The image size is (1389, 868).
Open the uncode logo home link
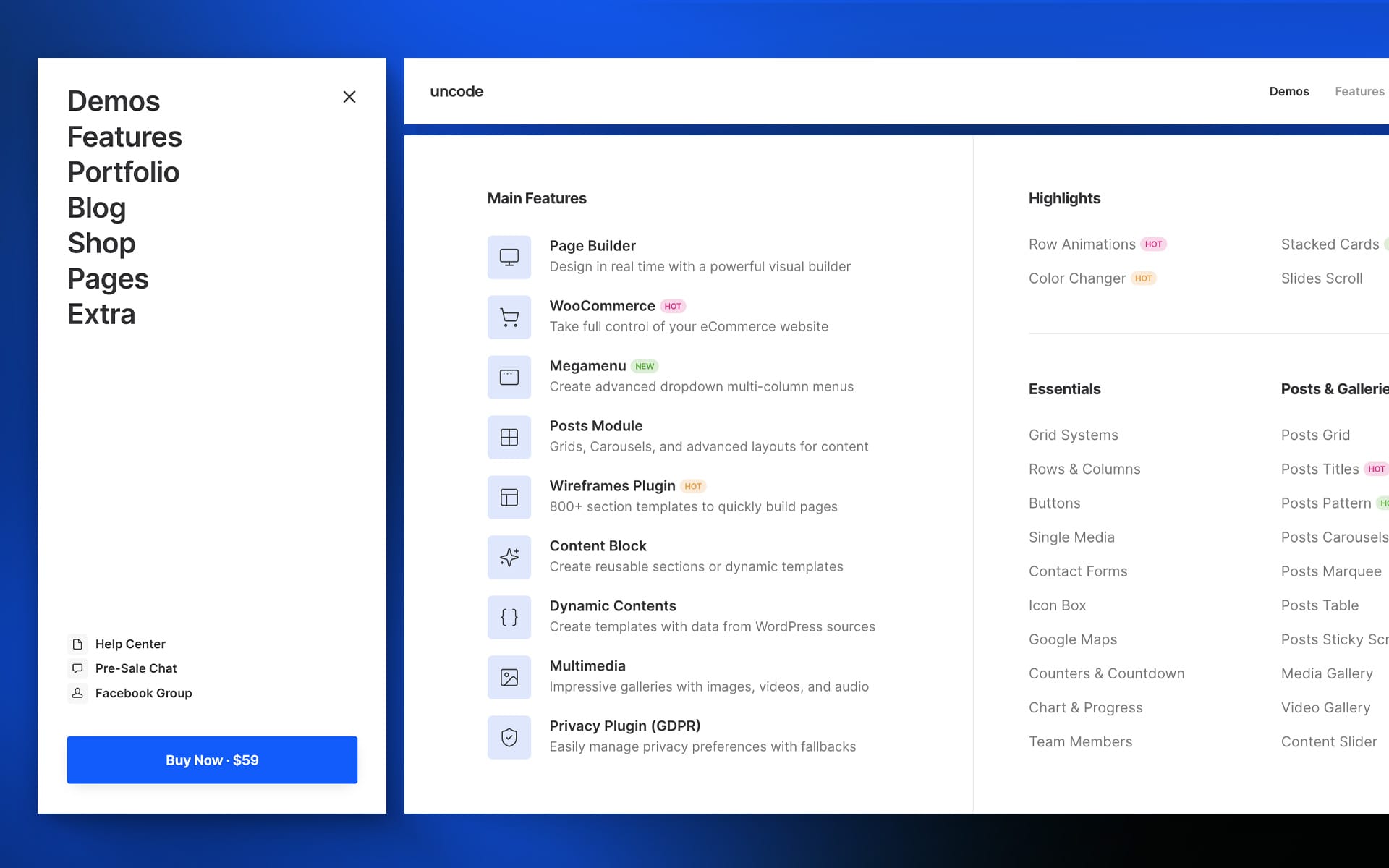pyautogui.click(x=456, y=91)
